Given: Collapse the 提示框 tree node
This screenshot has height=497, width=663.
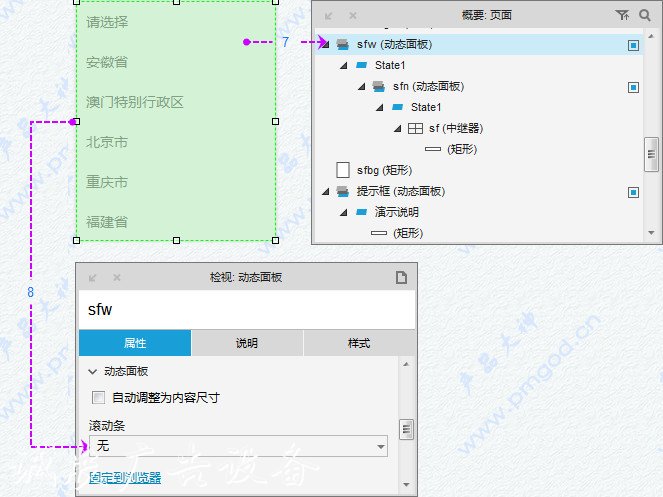Looking at the screenshot, I should point(326,192).
